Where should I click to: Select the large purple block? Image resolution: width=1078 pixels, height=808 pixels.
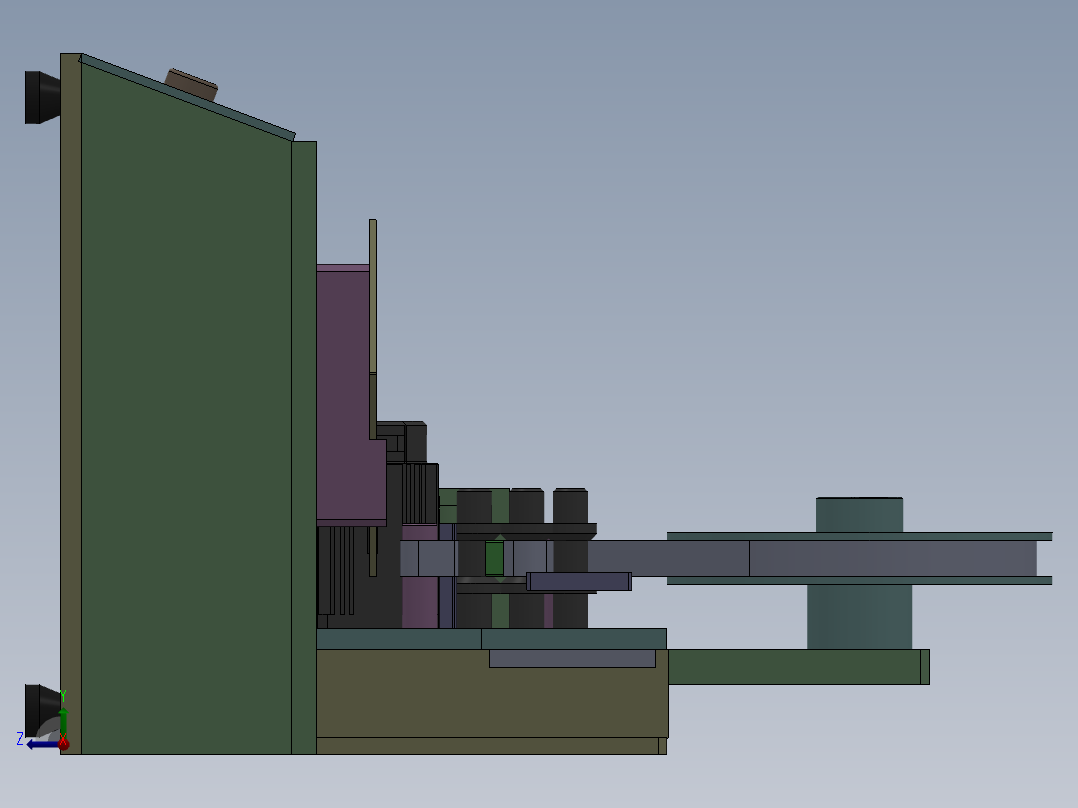pyautogui.click(x=346, y=395)
